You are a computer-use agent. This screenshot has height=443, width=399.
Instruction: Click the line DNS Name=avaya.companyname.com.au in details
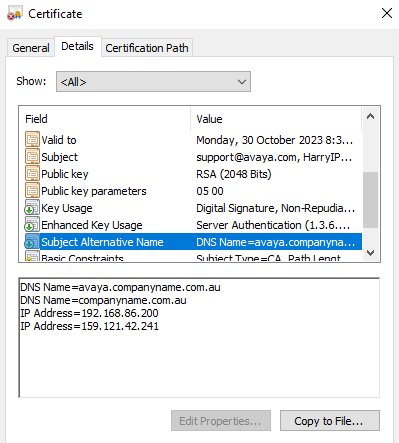(120, 287)
